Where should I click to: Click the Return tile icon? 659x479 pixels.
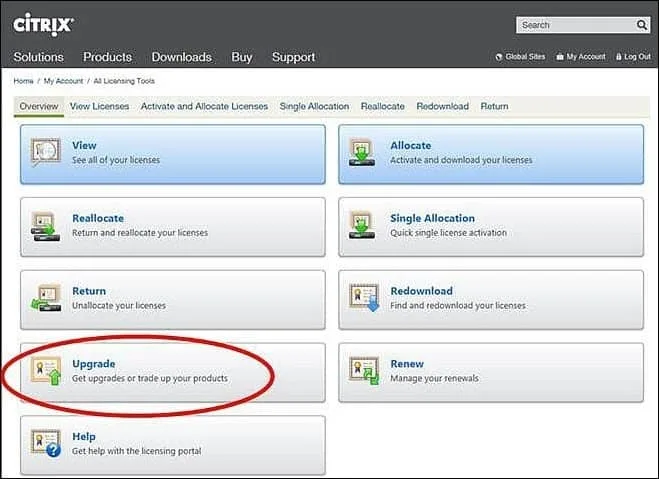46,298
